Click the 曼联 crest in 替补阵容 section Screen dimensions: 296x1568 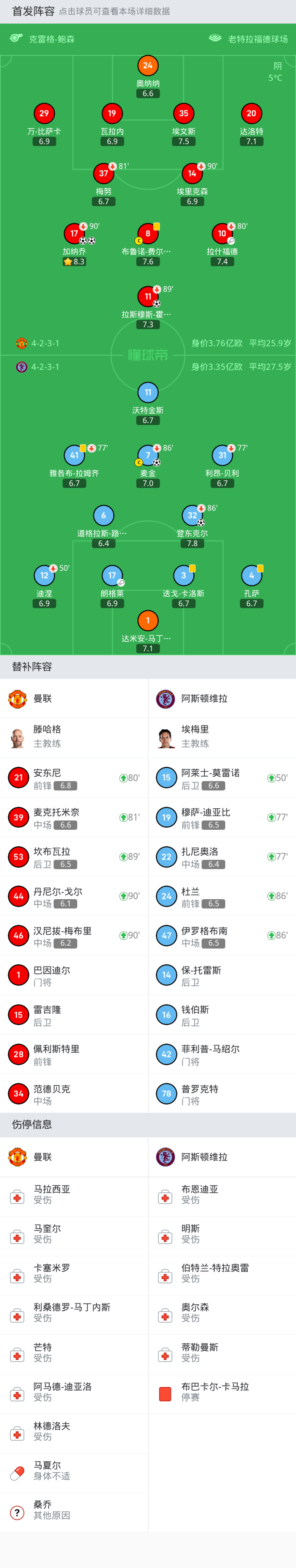(x=17, y=699)
